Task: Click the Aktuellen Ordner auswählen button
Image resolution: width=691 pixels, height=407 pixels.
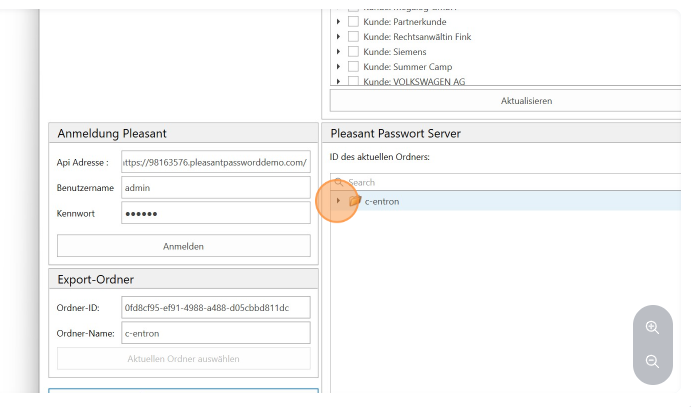Action: [183, 359]
